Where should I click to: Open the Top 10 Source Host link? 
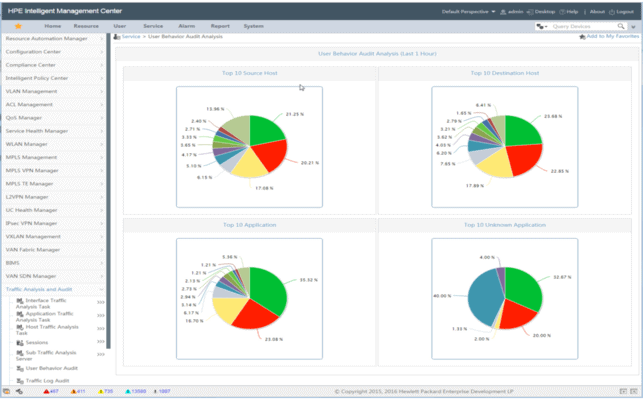click(x=249, y=73)
